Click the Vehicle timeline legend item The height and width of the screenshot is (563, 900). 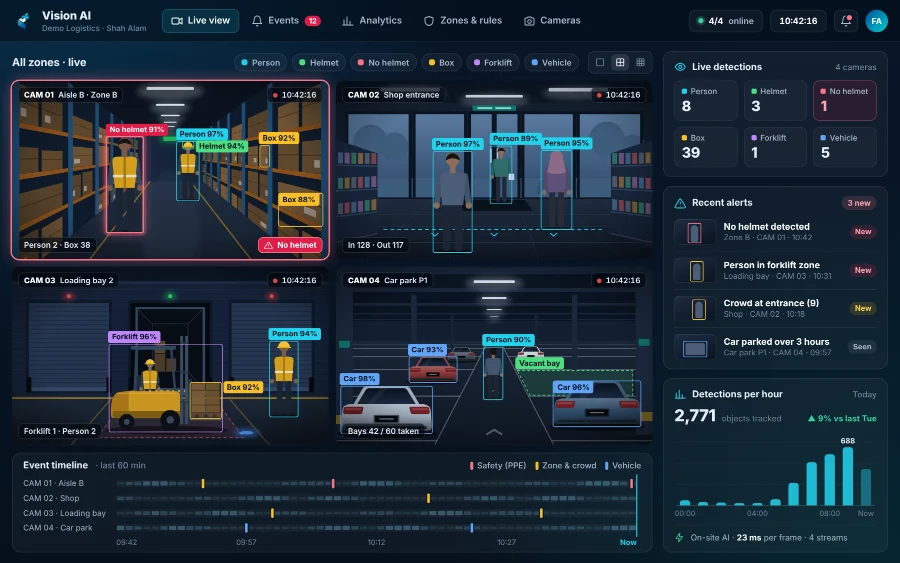pos(623,465)
